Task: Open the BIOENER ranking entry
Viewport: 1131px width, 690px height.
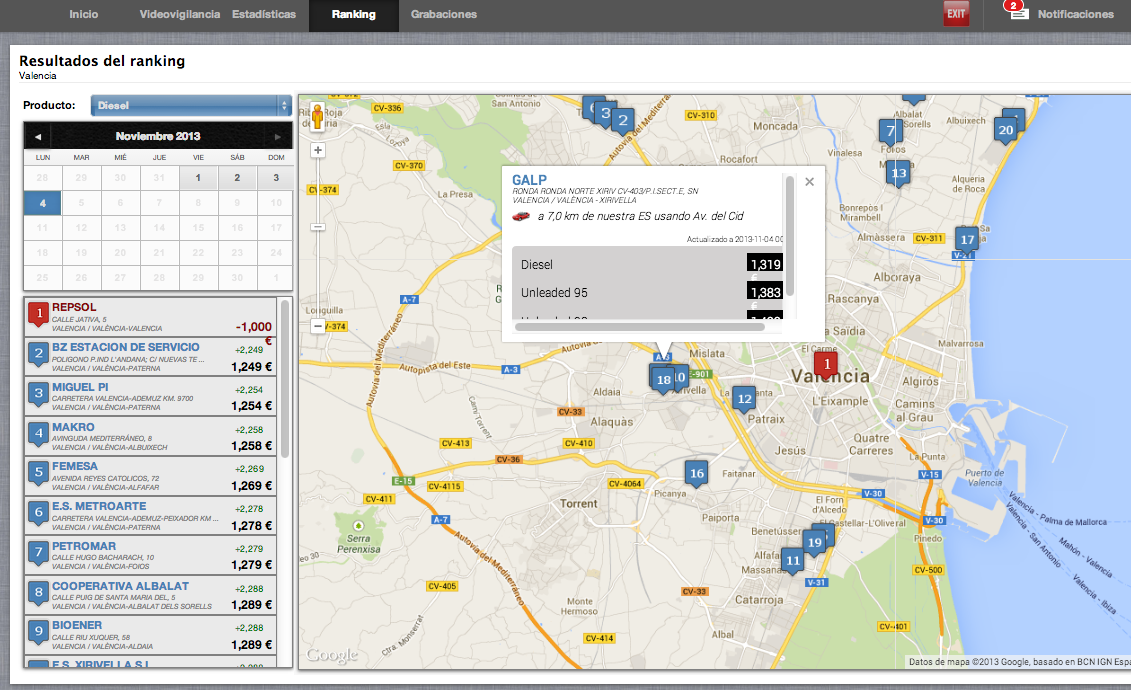Action: [x=151, y=635]
